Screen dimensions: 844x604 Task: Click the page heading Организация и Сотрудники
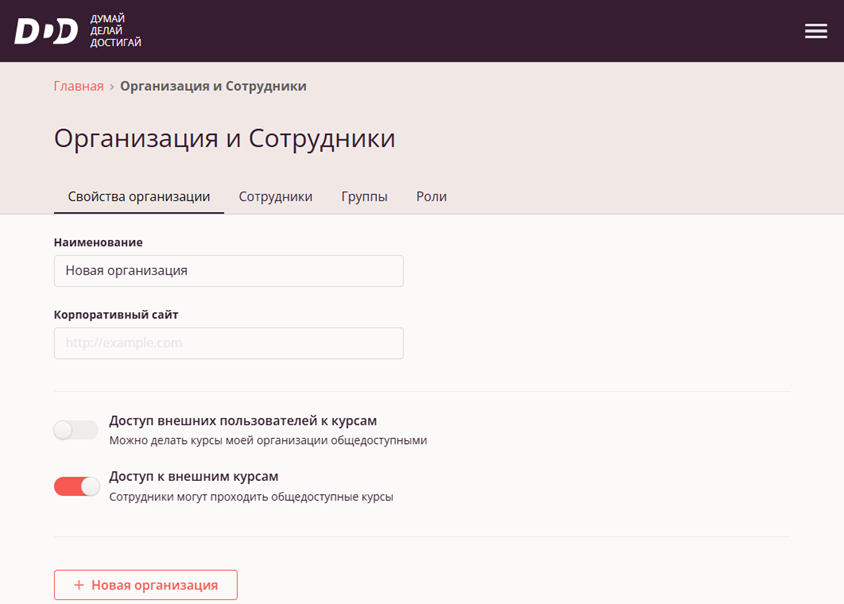pyautogui.click(x=224, y=139)
